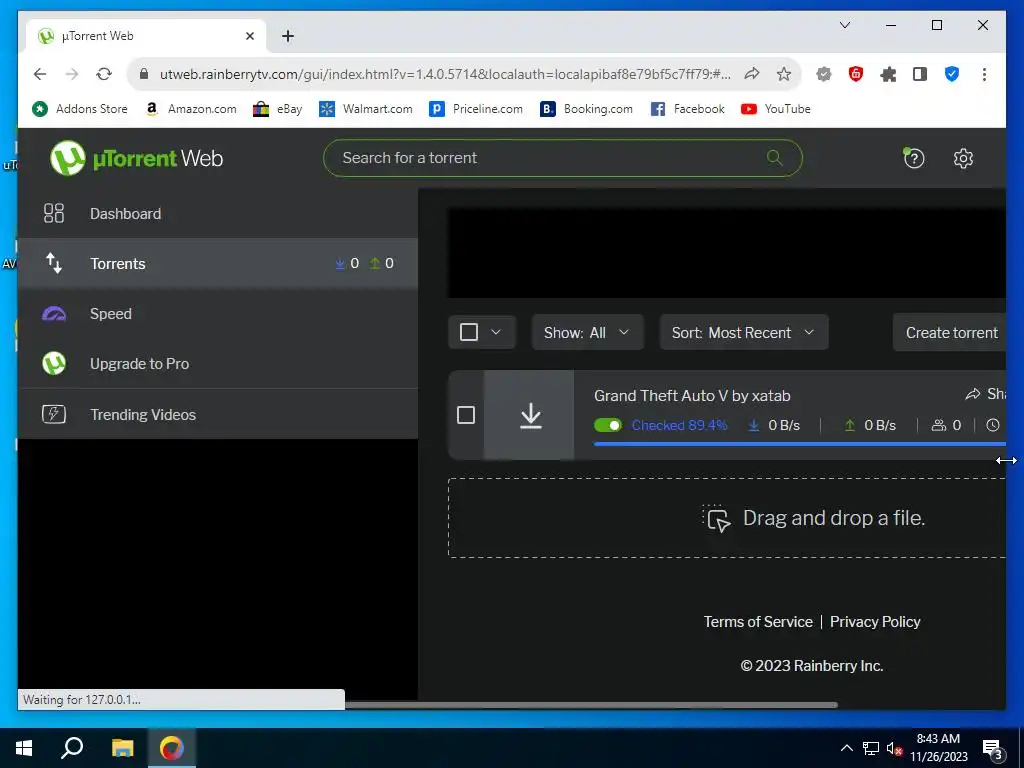Click the Dashboard grid icon

(x=54, y=214)
